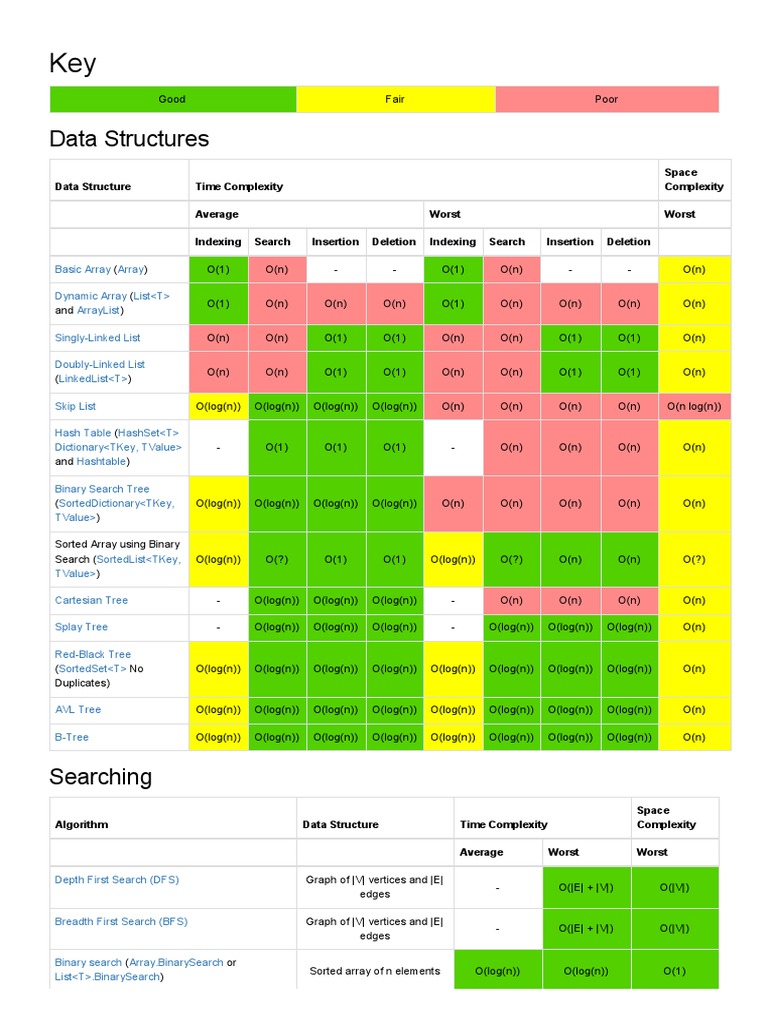Viewport: 768px width, 1024px height.
Task: Open the Singly-Linked List link
Action: click(x=97, y=338)
